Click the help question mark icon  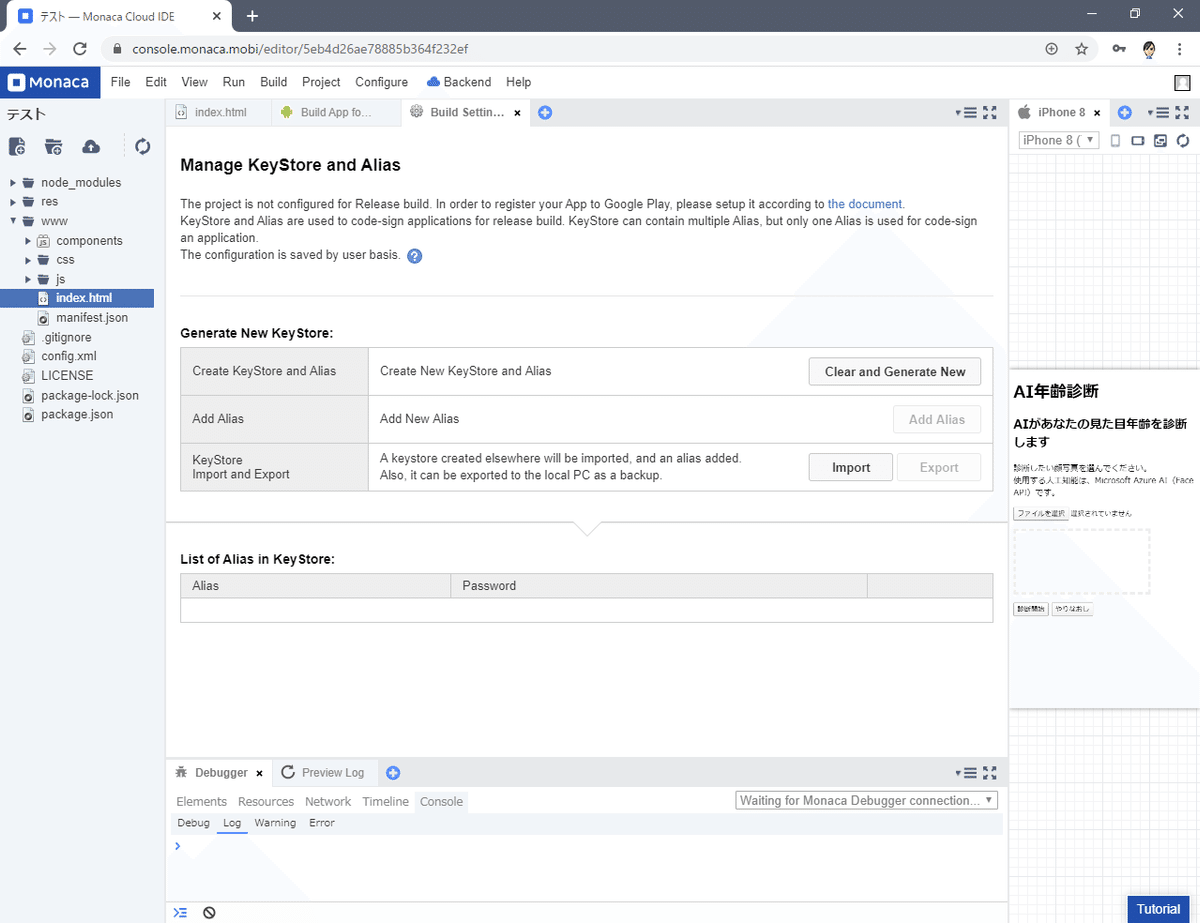pos(415,256)
